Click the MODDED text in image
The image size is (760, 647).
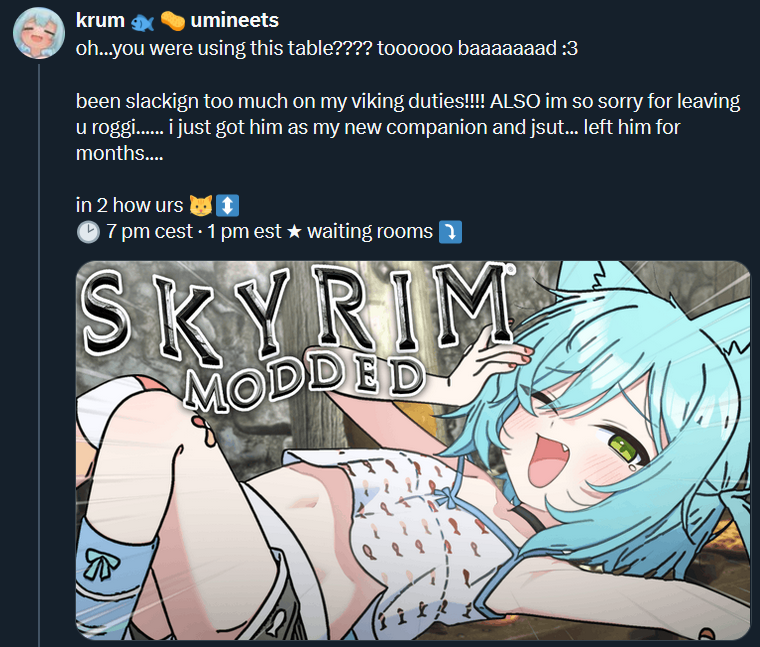point(304,384)
